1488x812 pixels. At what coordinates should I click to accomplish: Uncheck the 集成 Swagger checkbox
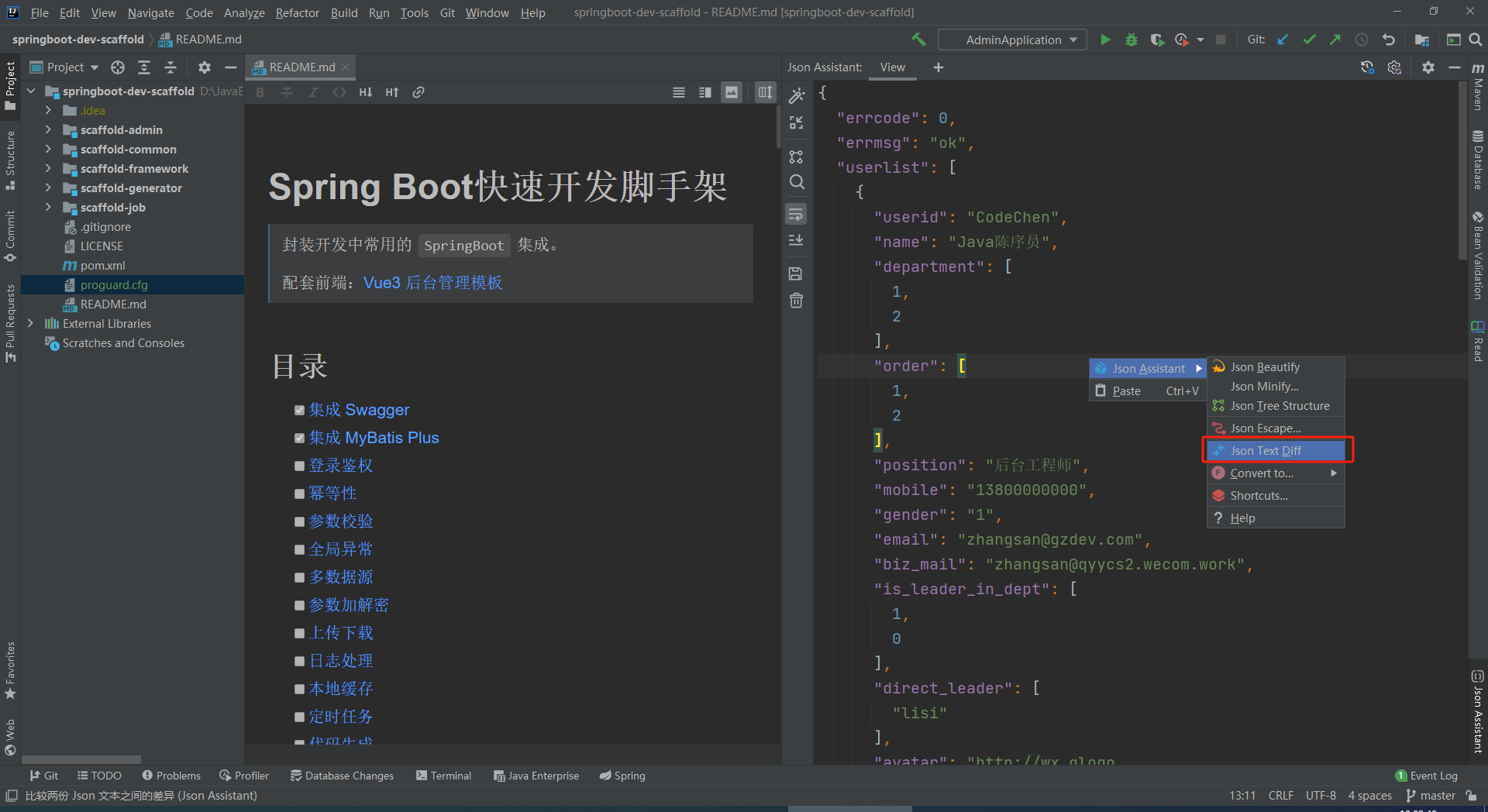tap(300, 410)
